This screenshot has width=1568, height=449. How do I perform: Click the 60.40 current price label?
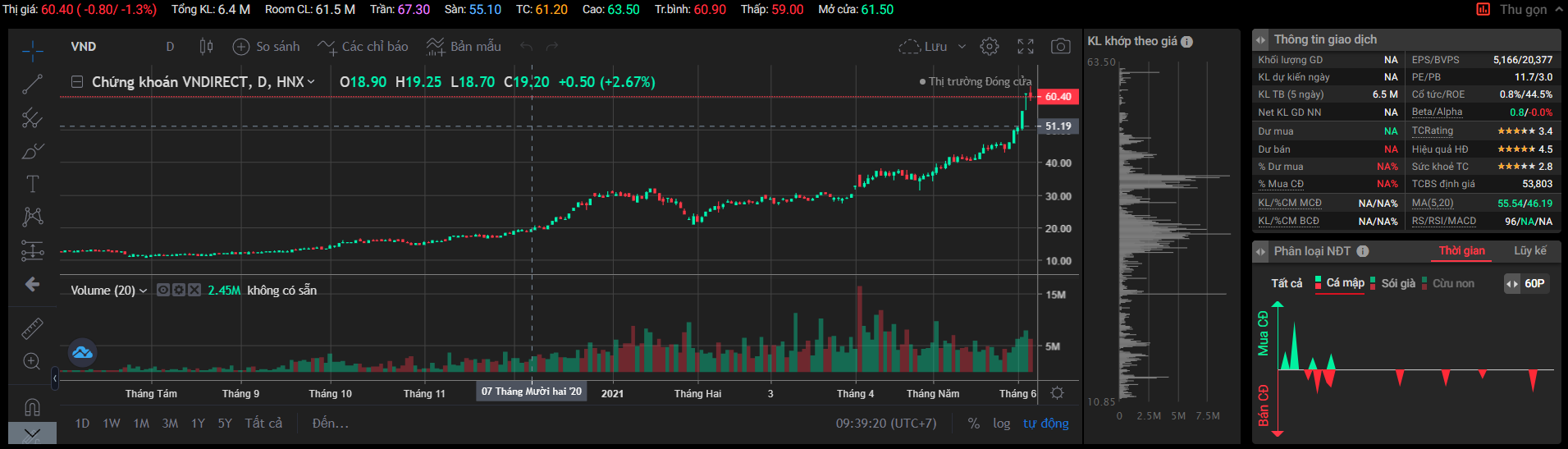coord(1057,97)
